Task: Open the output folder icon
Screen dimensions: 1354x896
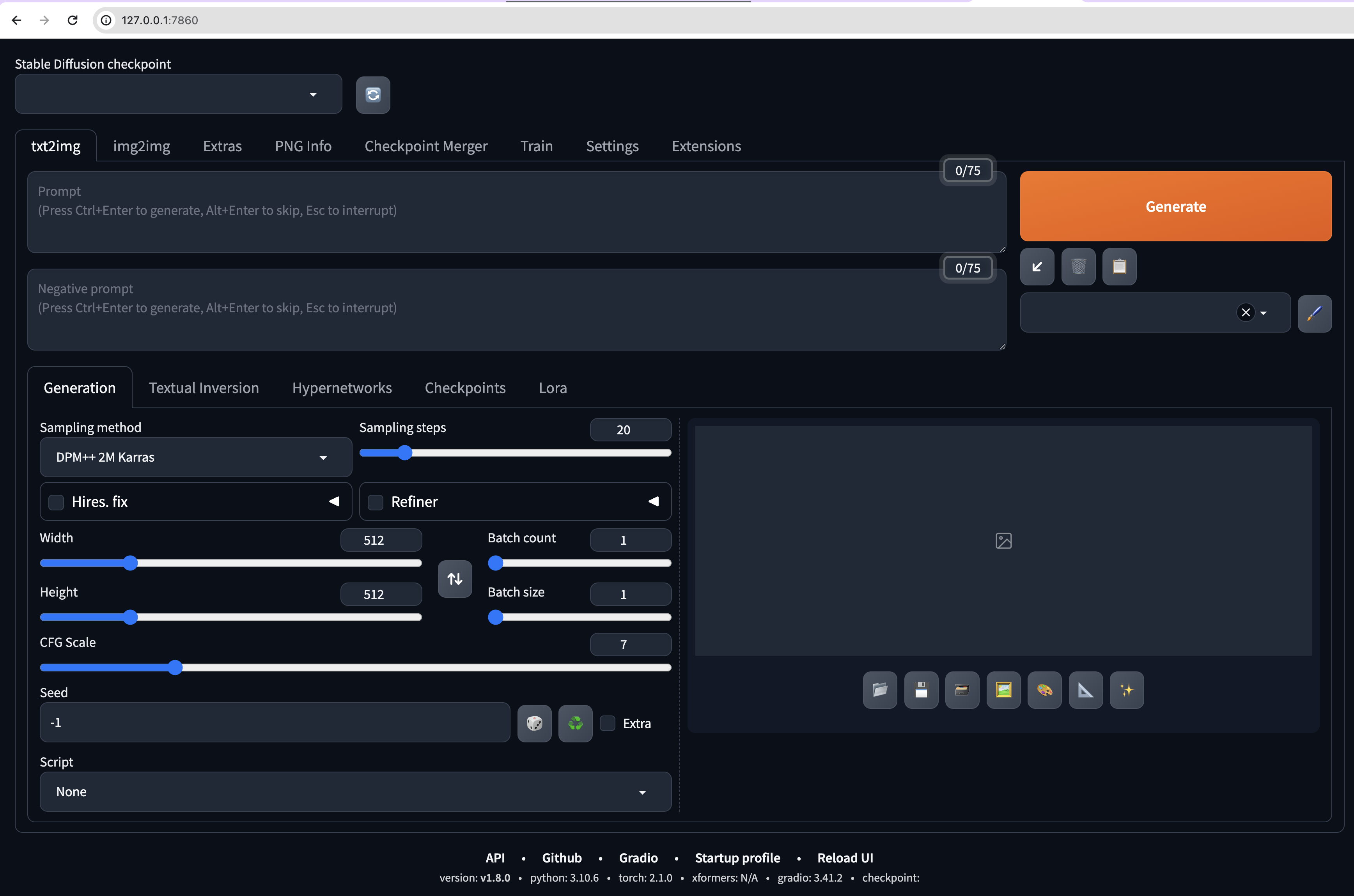Action: point(880,690)
